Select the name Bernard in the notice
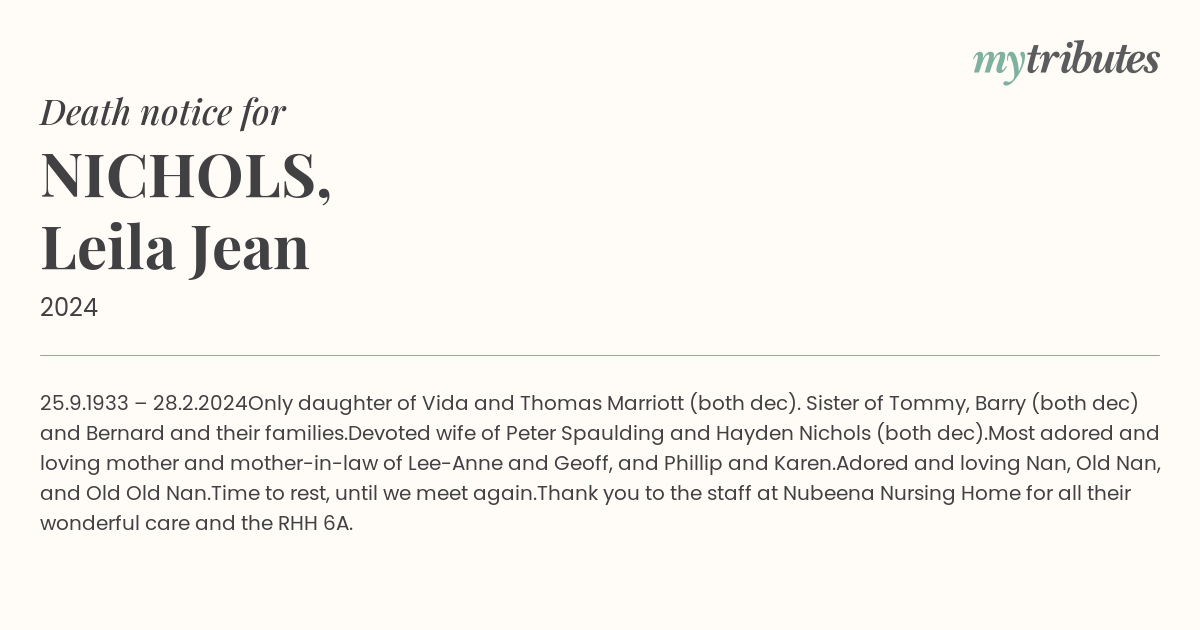The image size is (1200, 630). tap(124, 433)
